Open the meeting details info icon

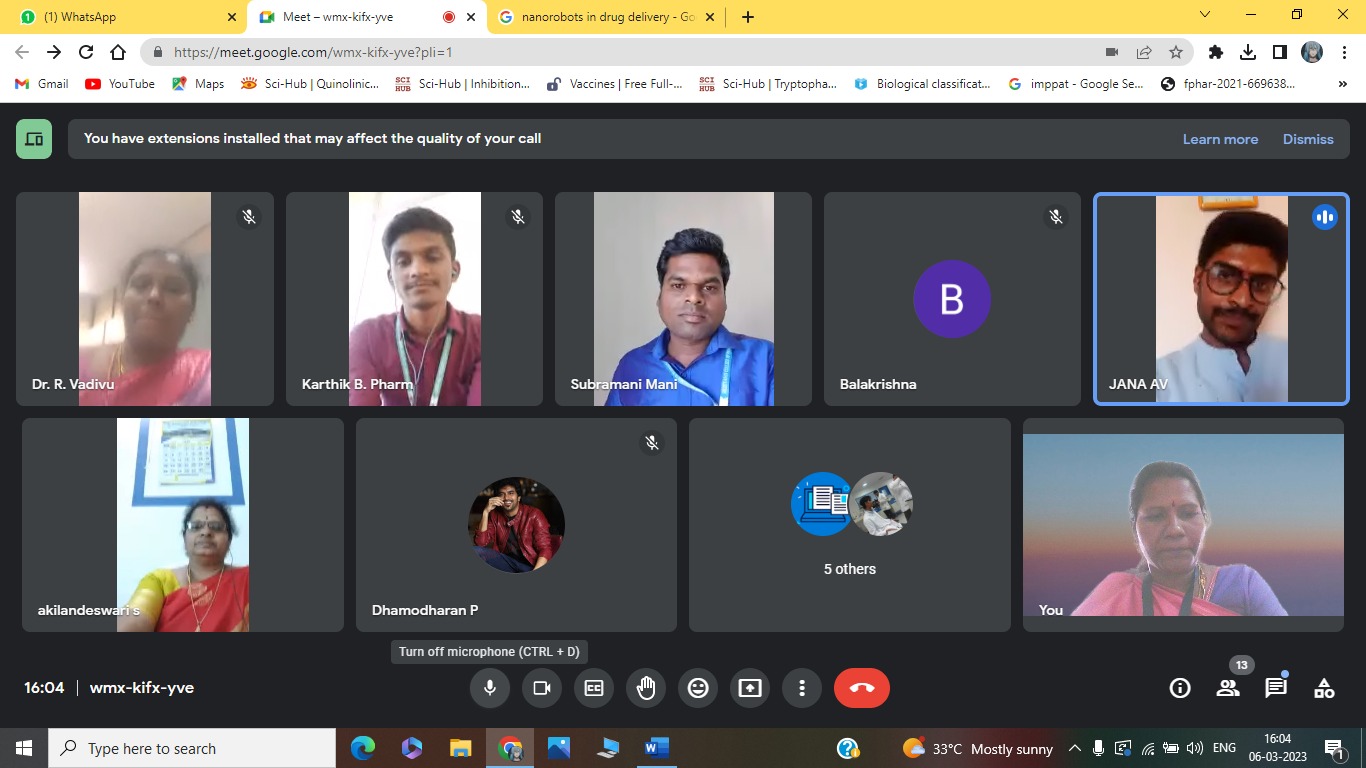point(1180,688)
